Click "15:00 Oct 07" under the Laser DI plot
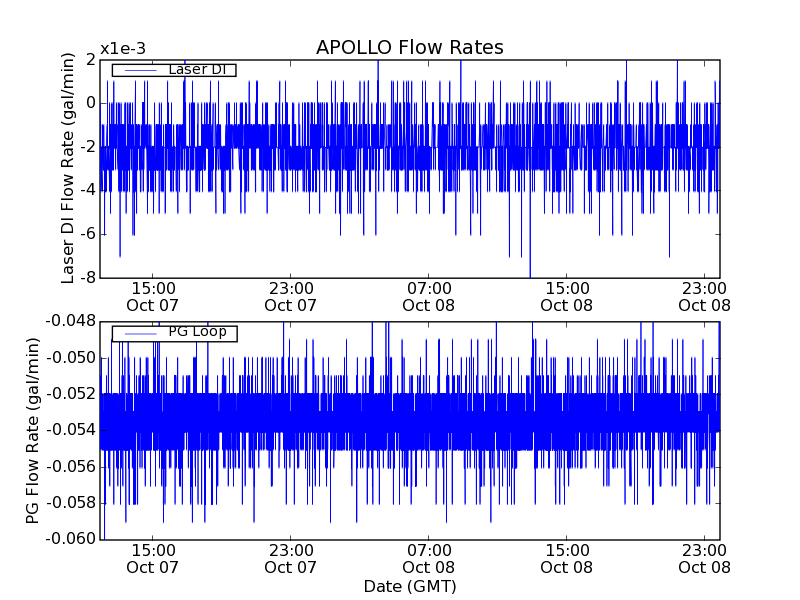800x600 pixels. pyautogui.click(x=153, y=297)
